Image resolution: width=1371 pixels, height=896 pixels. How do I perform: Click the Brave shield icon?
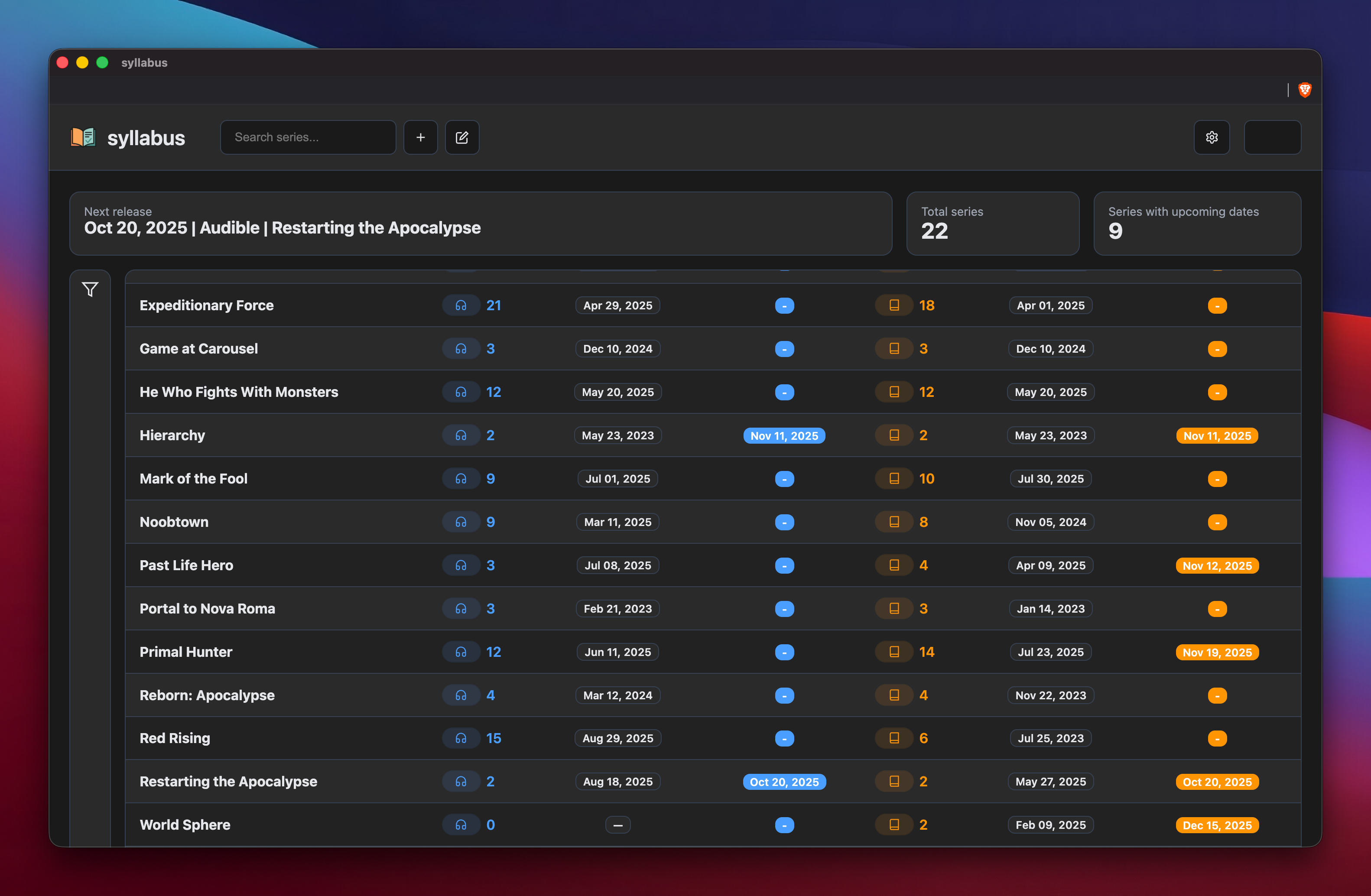pos(1305,90)
